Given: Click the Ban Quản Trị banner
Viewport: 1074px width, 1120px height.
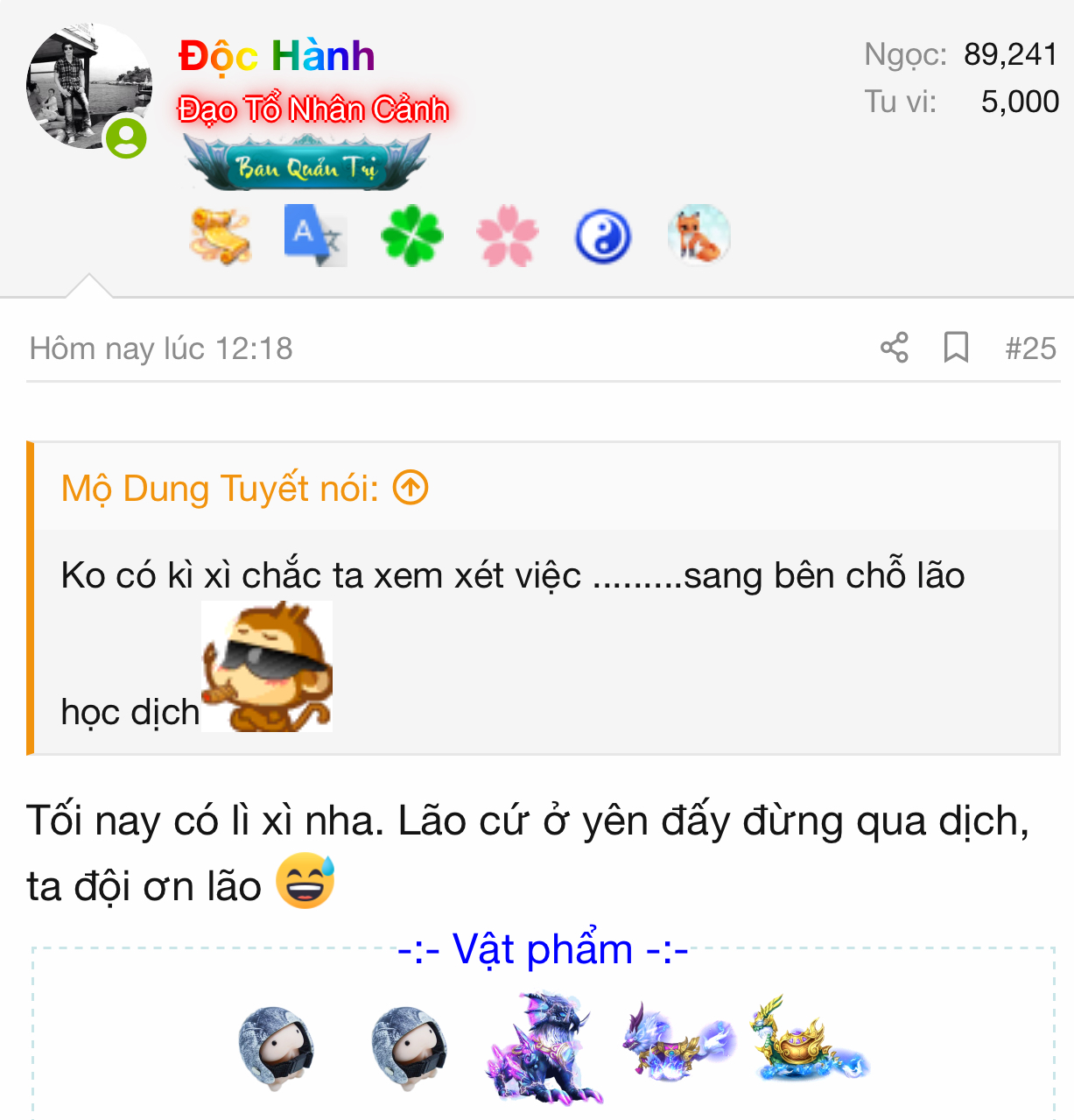Looking at the screenshot, I should click(x=306, y=164).
